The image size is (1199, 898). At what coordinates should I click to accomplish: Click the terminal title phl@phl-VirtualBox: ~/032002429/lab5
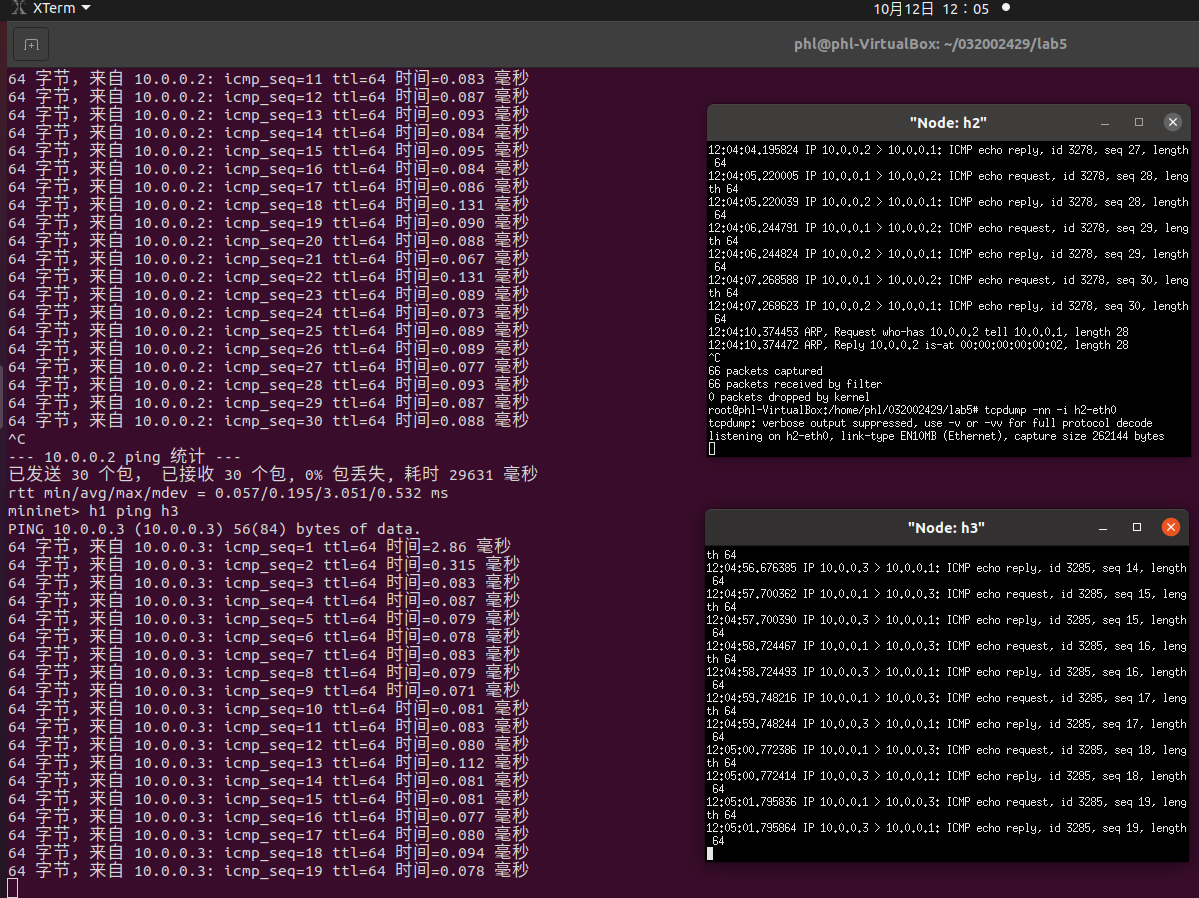930,44
